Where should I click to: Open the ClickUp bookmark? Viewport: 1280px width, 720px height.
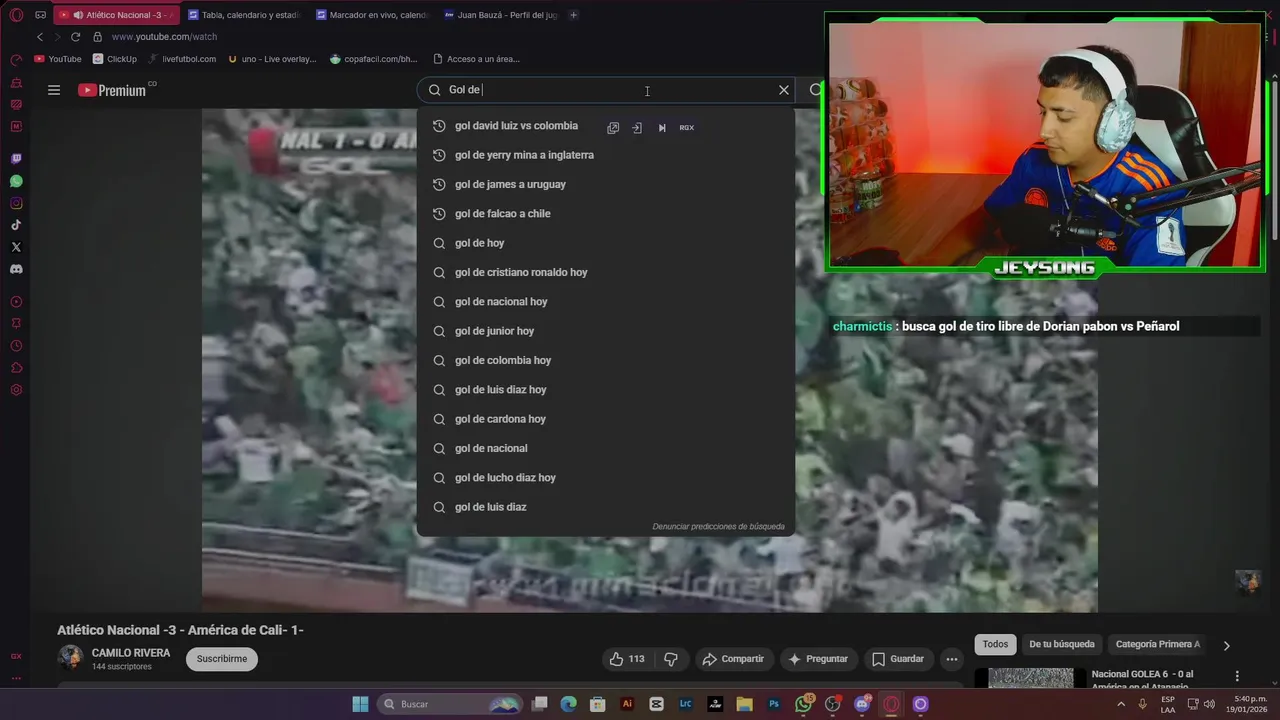[114, 59]
